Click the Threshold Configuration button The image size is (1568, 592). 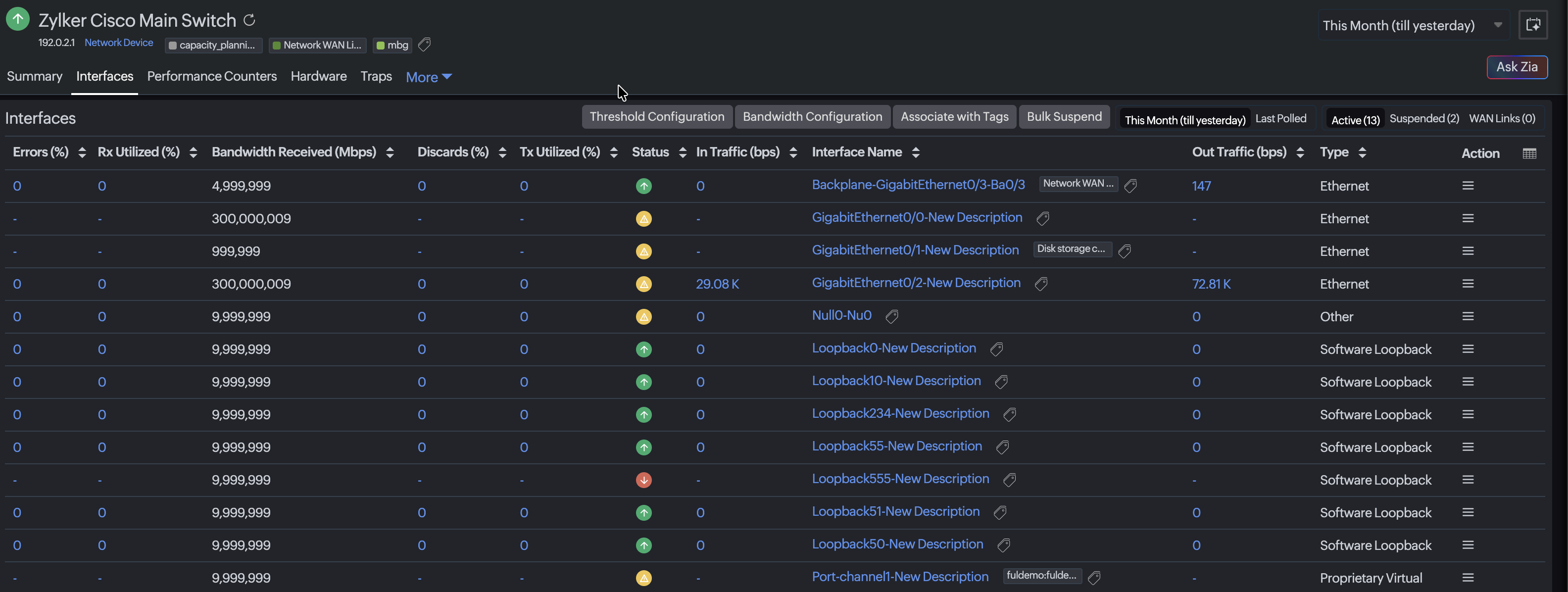coord(657,117)
